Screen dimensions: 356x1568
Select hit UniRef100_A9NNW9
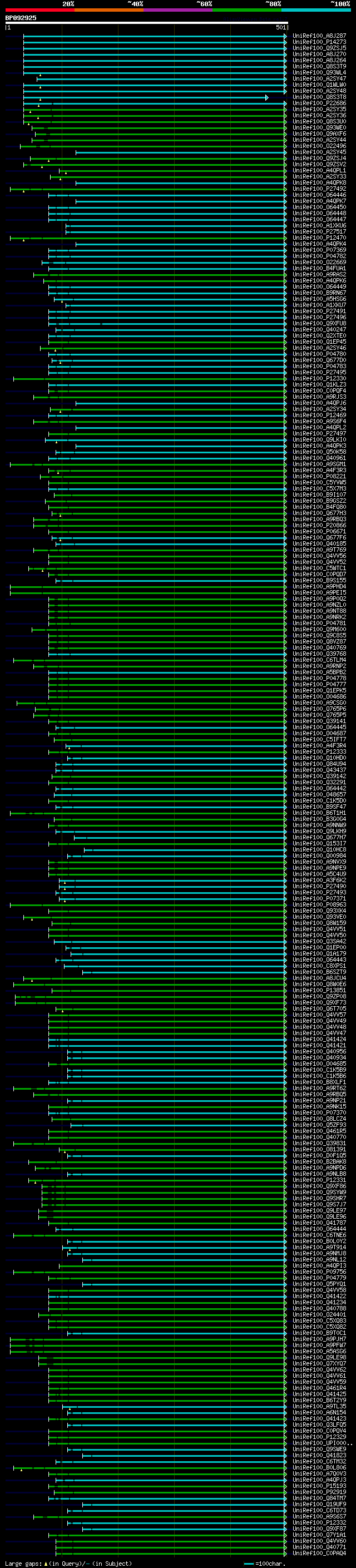(x=319, y=825)
